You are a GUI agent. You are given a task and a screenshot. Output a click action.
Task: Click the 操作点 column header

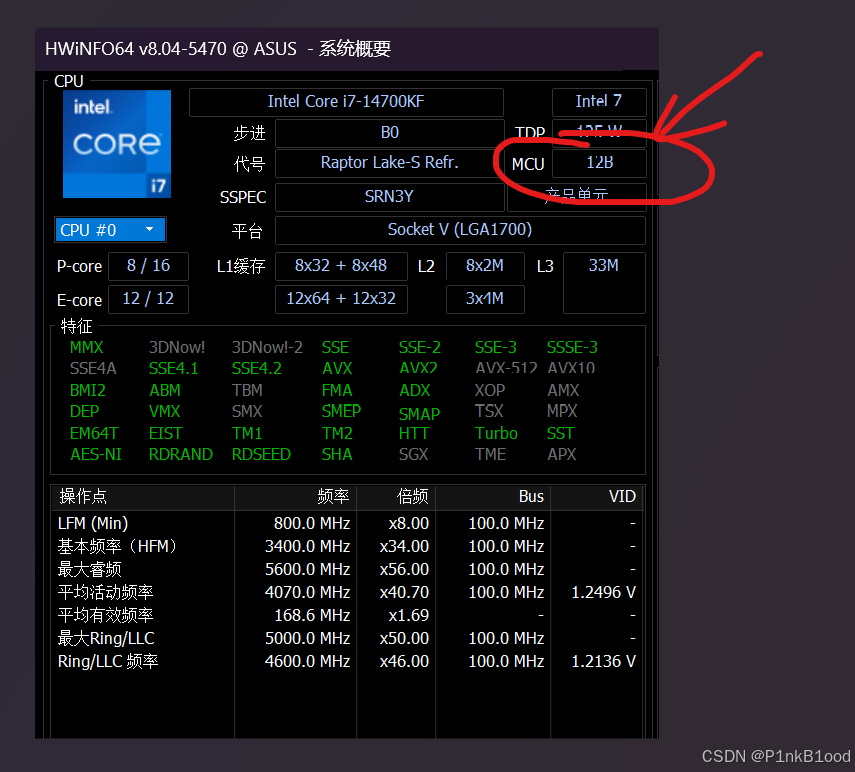pos(143,497)
